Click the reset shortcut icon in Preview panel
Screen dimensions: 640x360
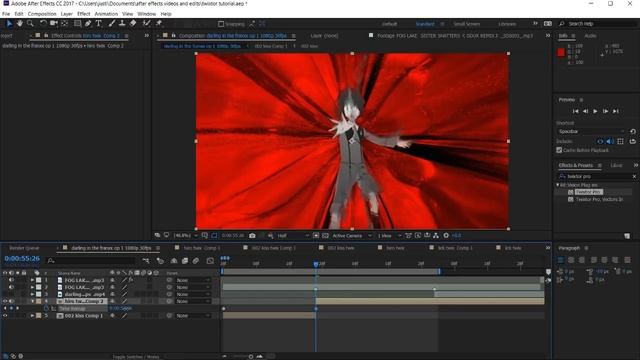[x=633, y=131]
